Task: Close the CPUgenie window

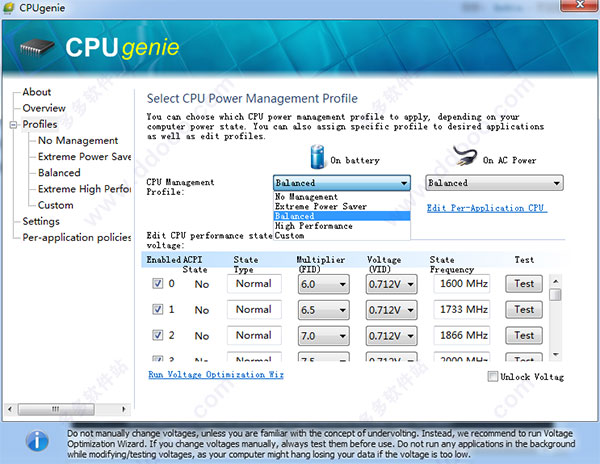Action: point(580,5)
